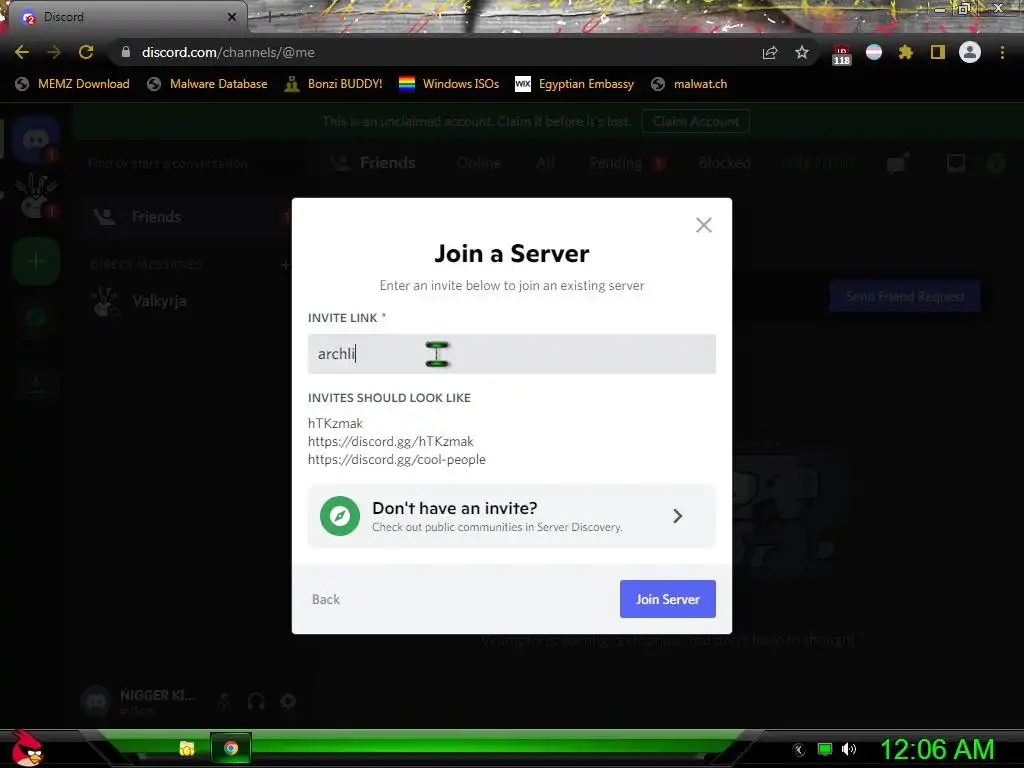Bookmark this page with the star
Screen dimensions: 1024x768
(x=802, y=52)
